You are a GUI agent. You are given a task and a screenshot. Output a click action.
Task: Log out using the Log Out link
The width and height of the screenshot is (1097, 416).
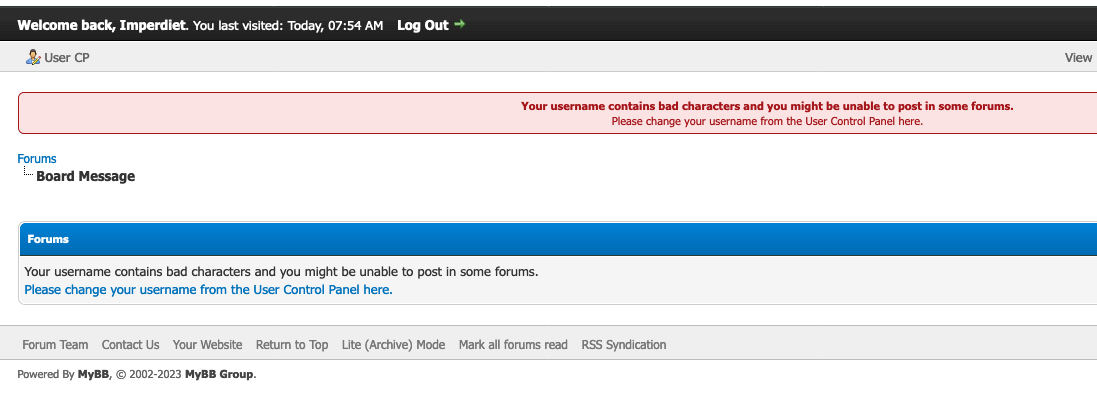[x=423, y=25]
